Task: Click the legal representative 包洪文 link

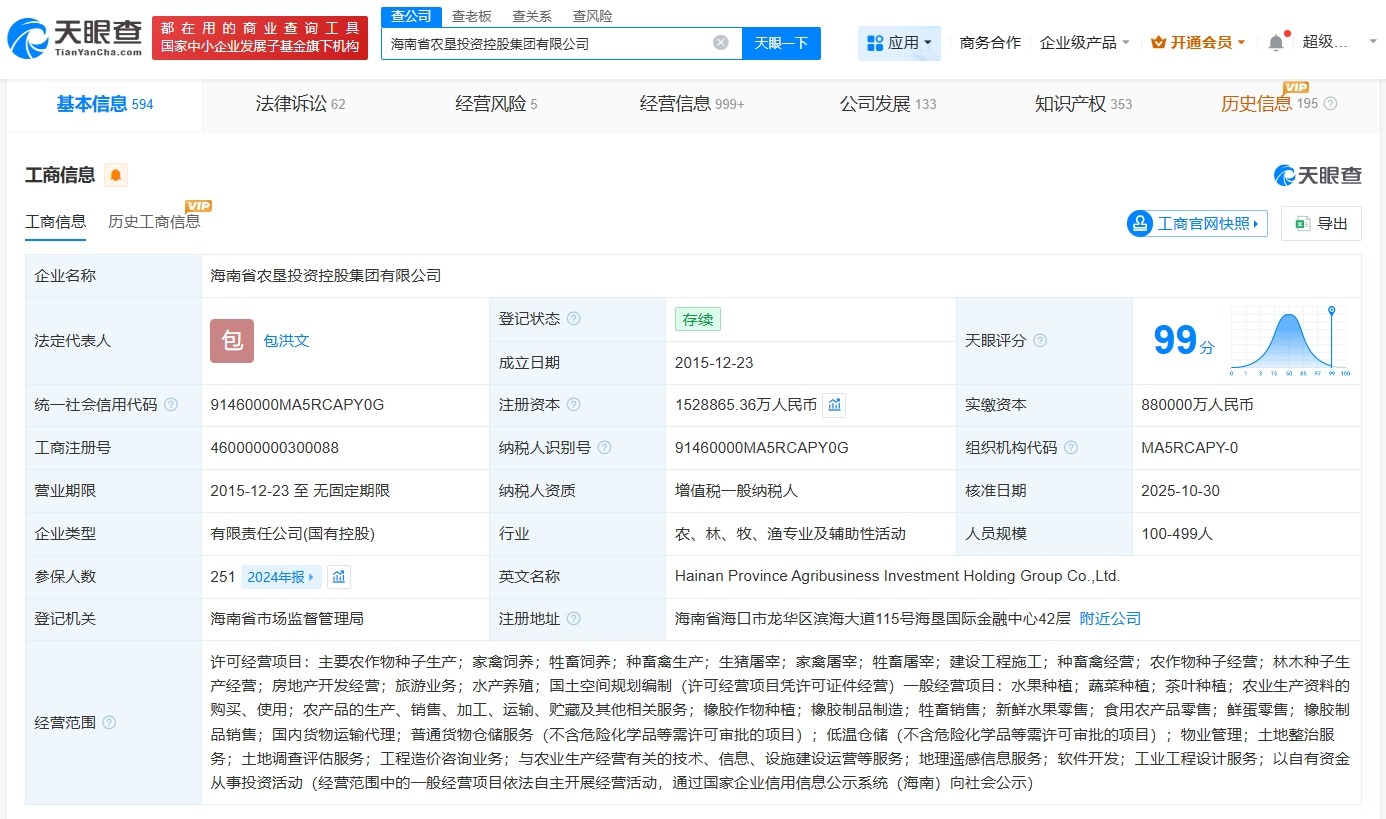Action: 286,340
